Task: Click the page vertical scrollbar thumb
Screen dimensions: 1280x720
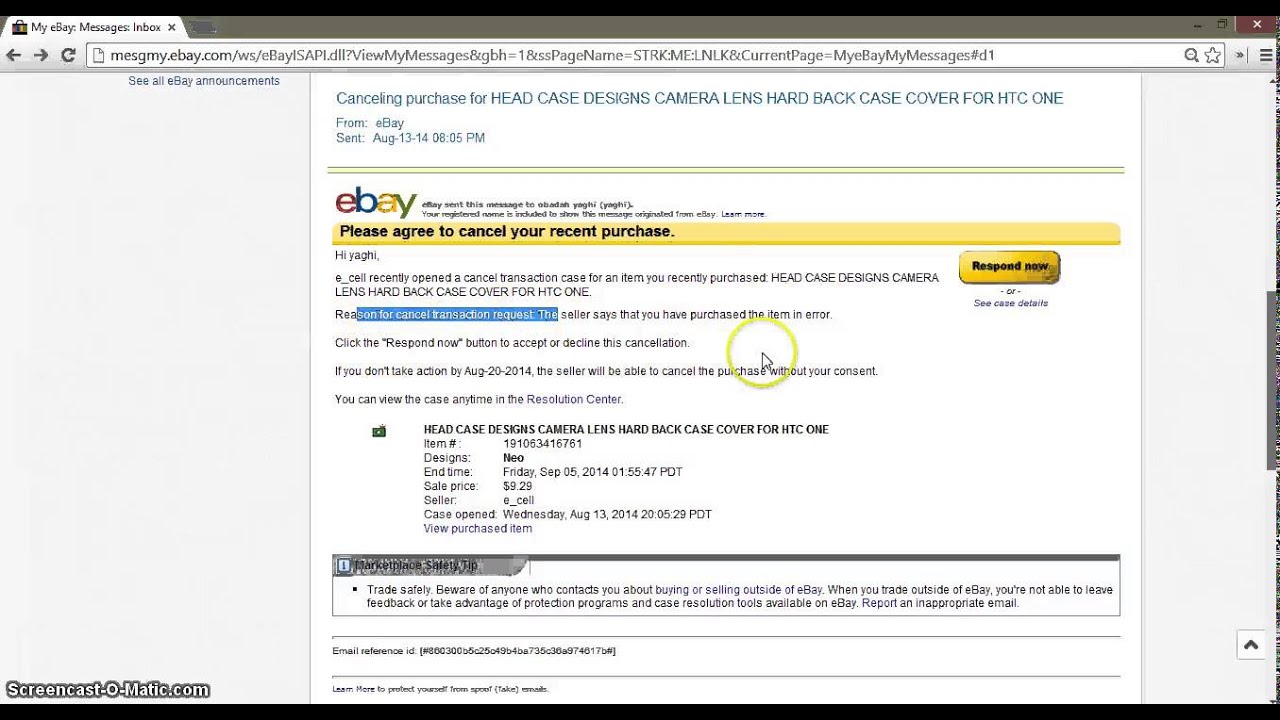Action: [x=1273, y=380]
